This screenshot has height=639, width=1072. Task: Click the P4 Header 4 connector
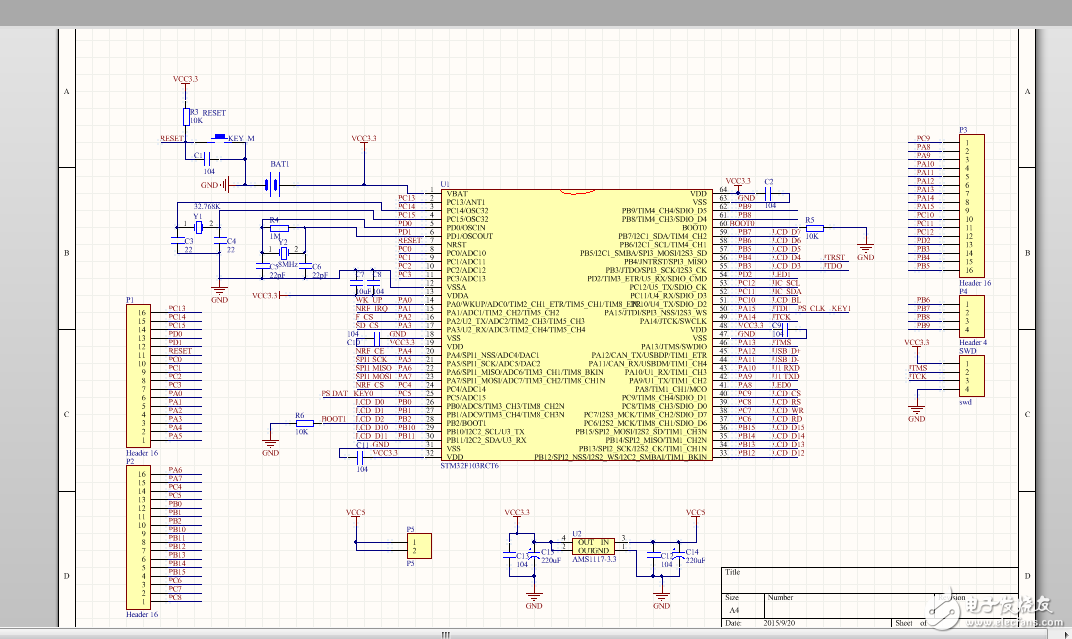[x=970, y=316]
